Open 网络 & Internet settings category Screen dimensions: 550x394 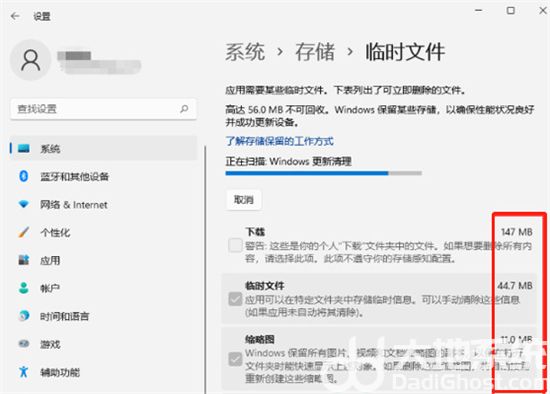click(x=103, y=204)
